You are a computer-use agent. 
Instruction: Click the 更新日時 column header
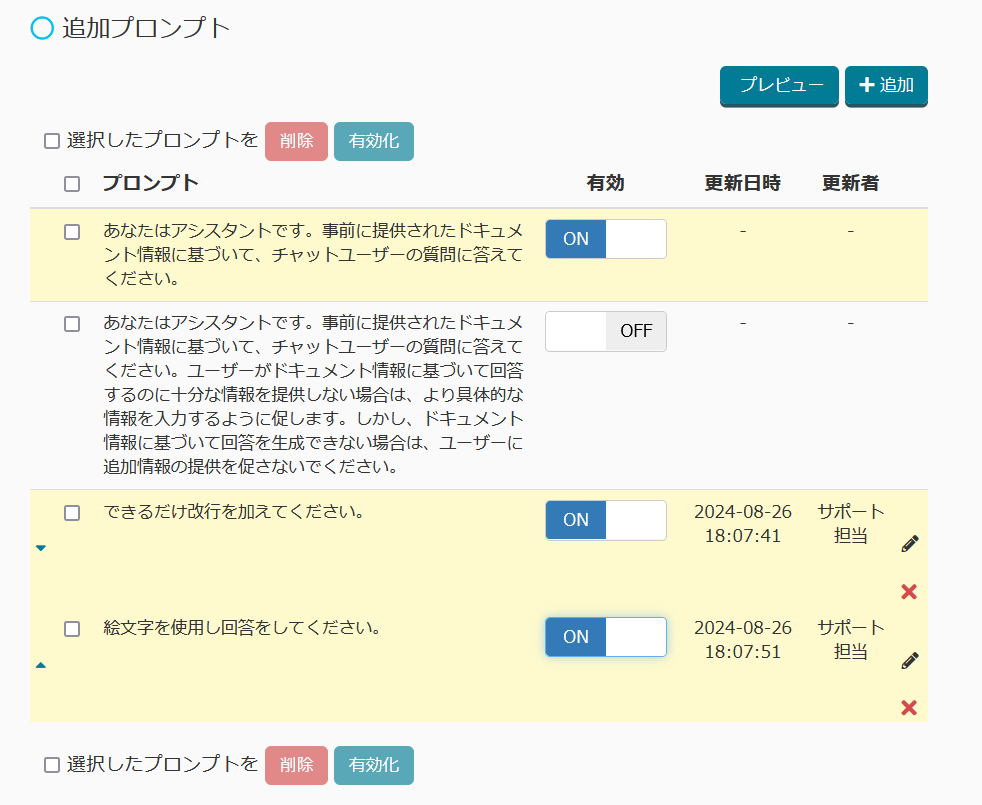tap(742, 183)
